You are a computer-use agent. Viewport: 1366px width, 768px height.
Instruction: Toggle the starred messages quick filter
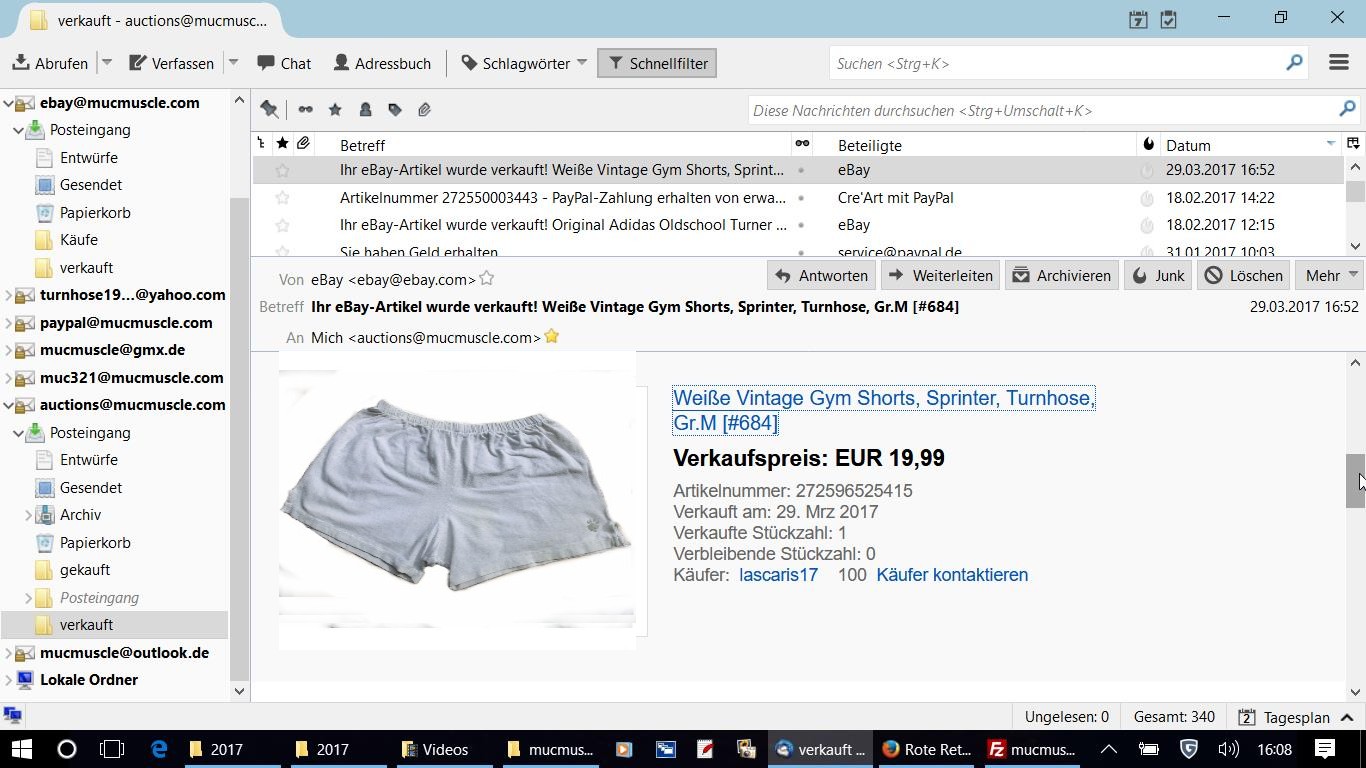point(335,110)
